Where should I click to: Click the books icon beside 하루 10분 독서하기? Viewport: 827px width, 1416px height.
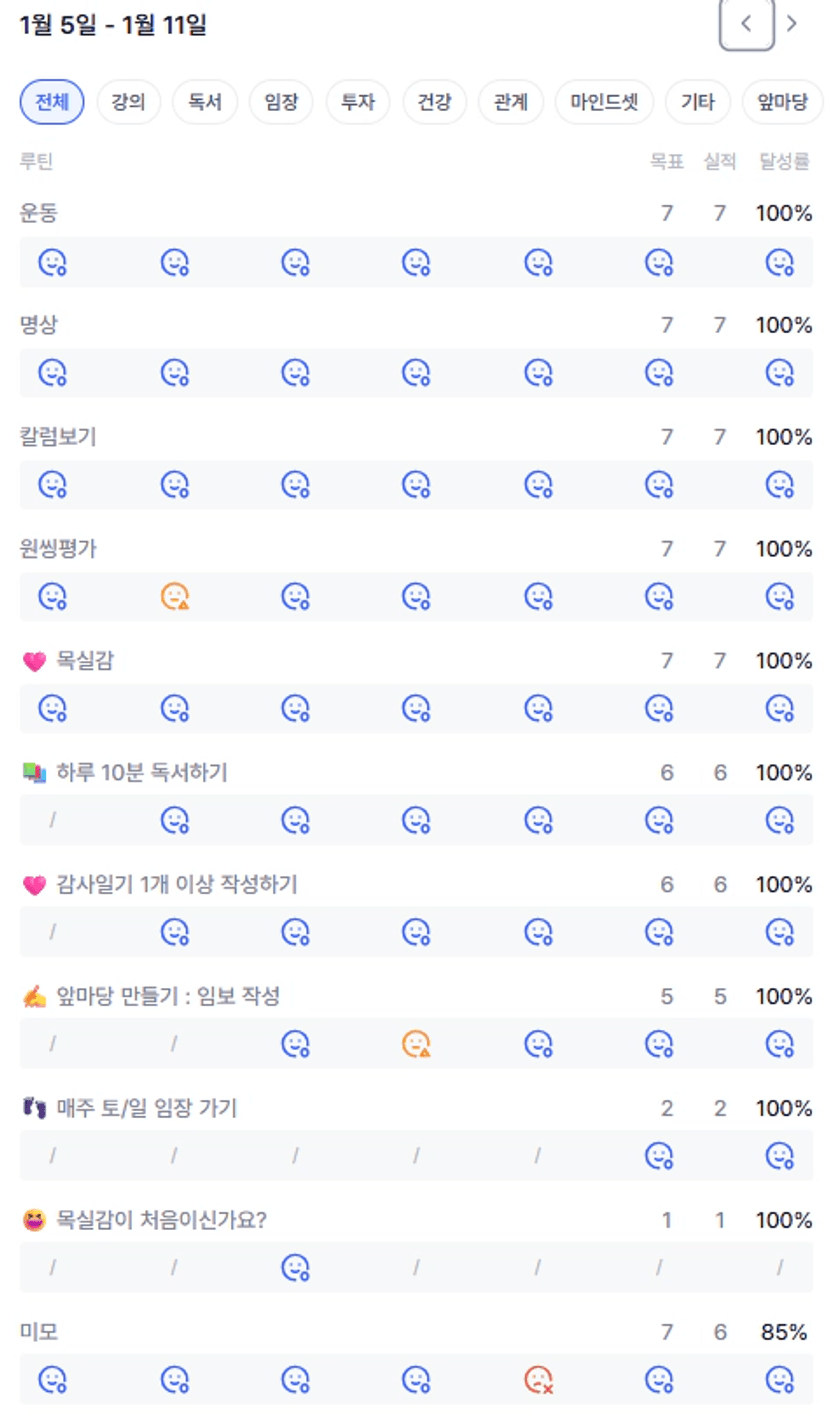tap(33, 773)
